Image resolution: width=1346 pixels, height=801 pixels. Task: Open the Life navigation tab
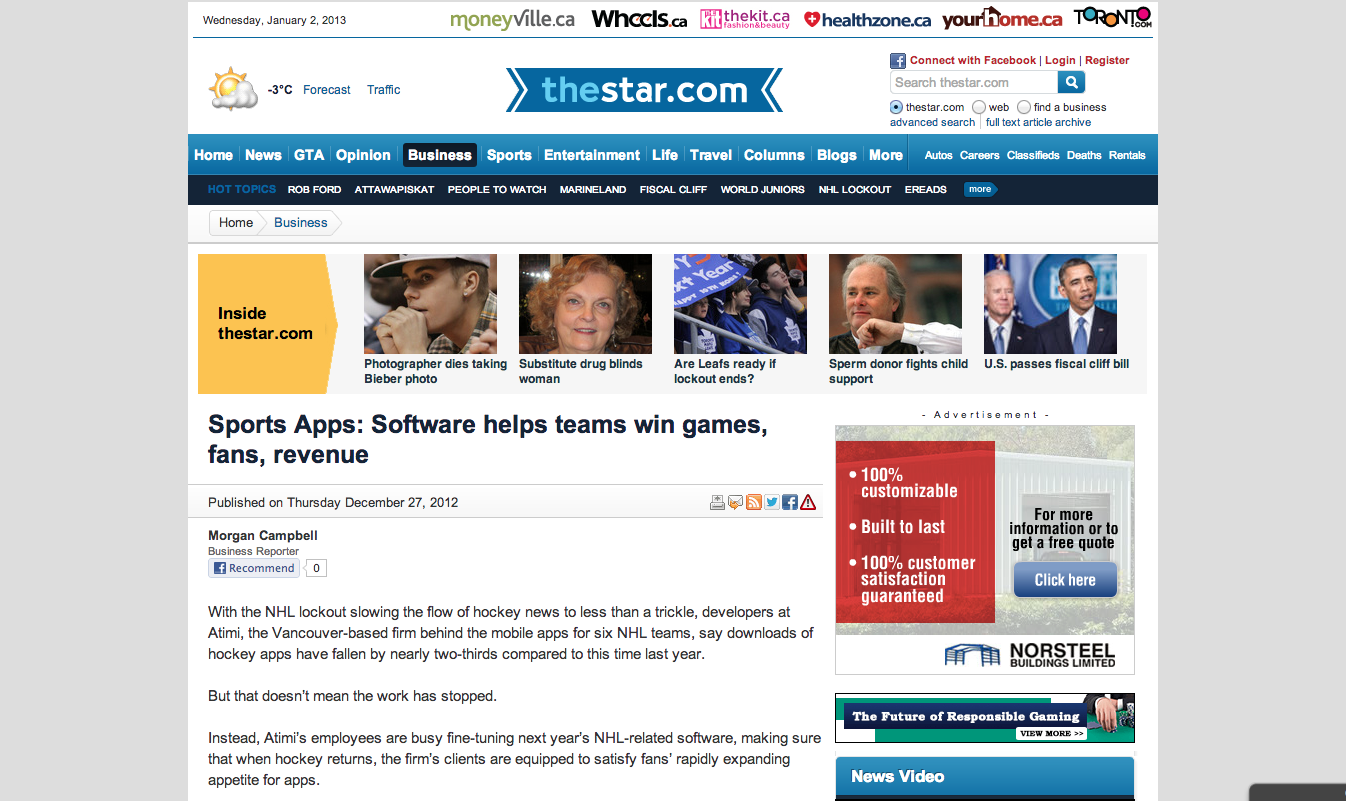pos(665,155)
